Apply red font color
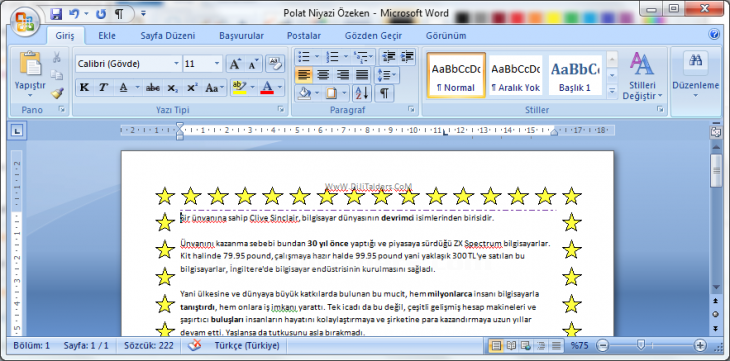This screenshot has width=730, height=361. point(267,88)
